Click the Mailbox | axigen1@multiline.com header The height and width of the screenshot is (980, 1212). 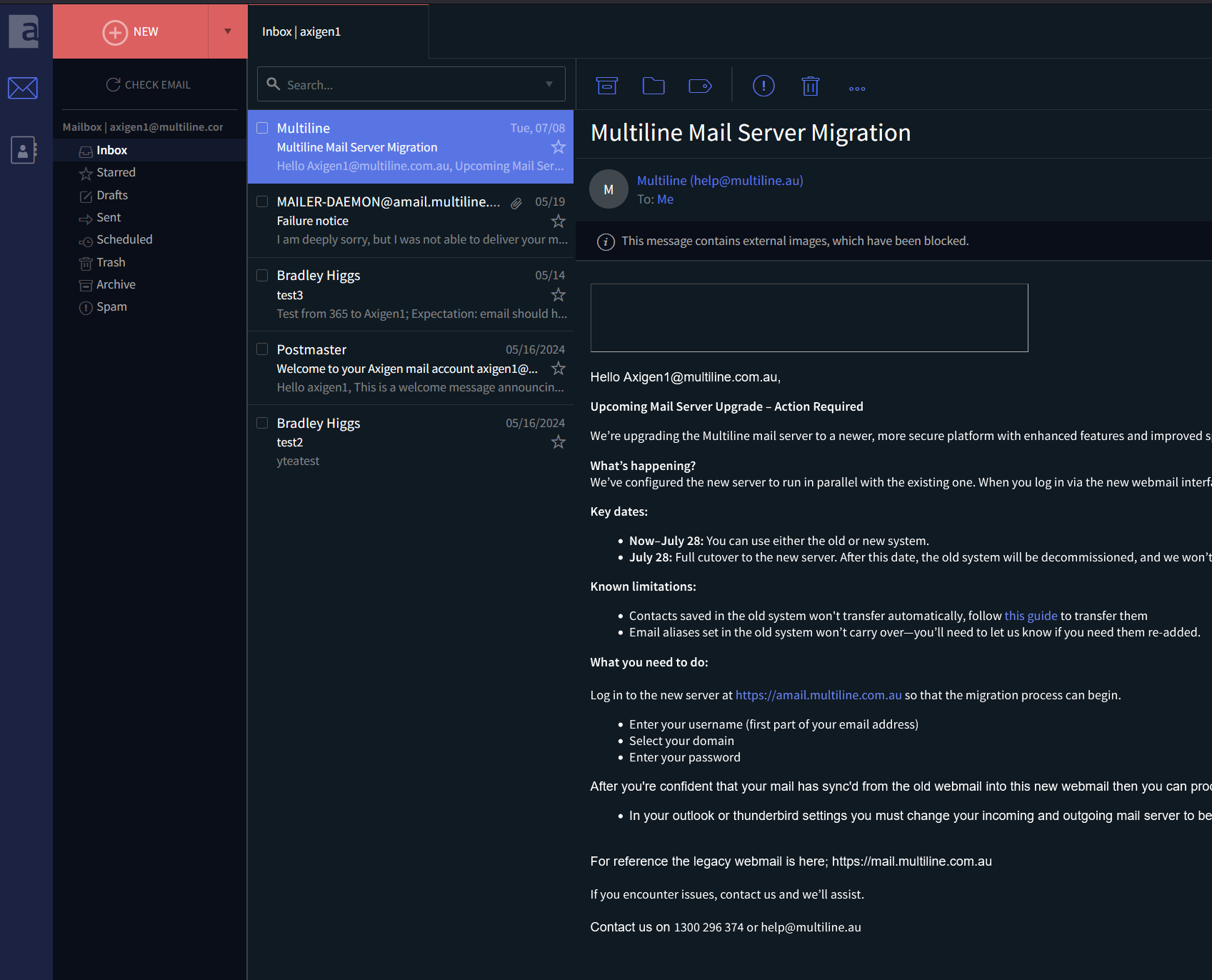pyautogui.click(x=143, y=127)
